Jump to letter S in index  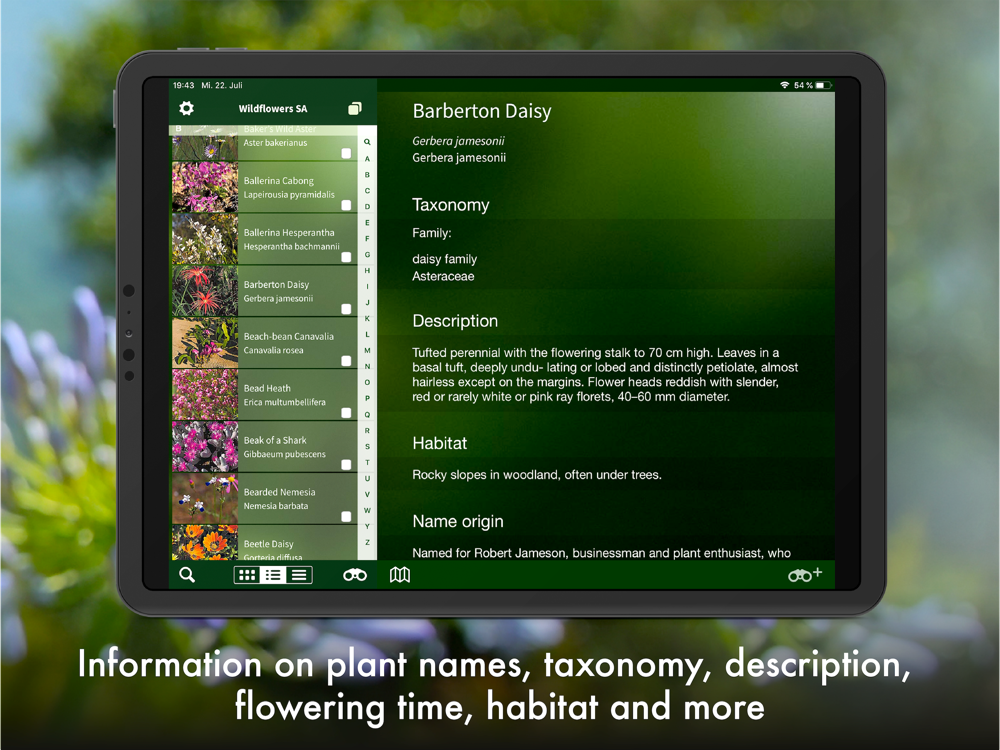click(x=367, y=446)
